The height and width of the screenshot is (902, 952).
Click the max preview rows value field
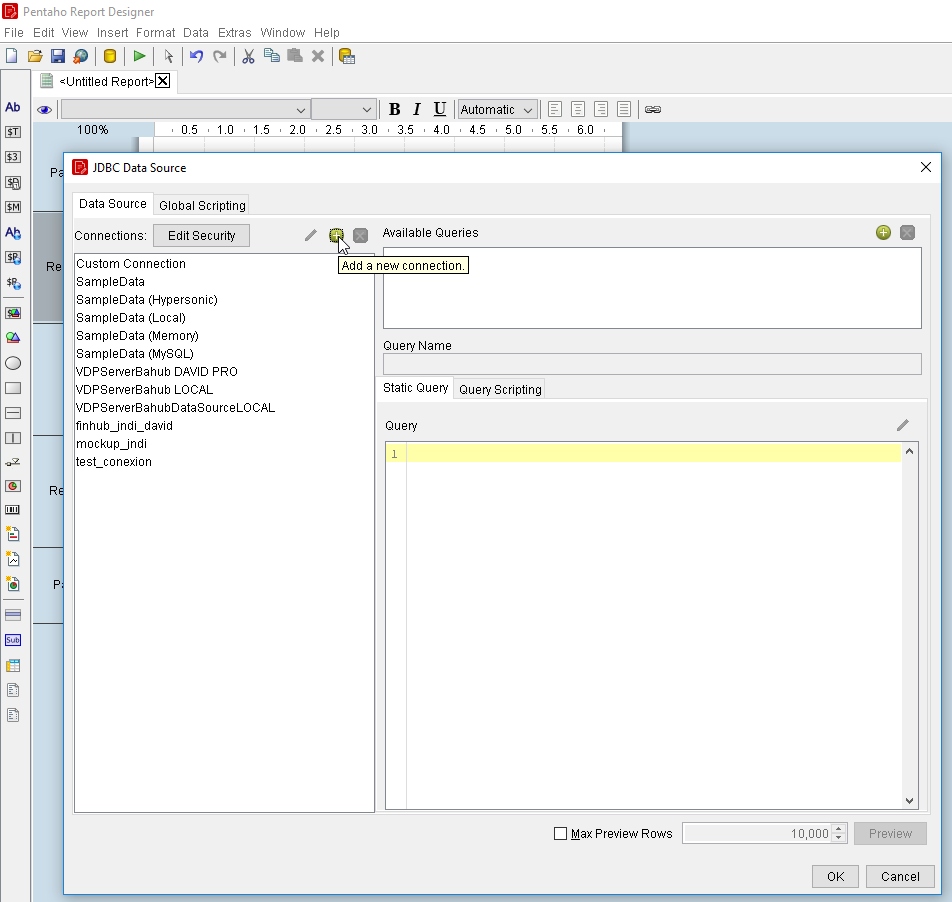pyautogui.click(x=757, y=833)
